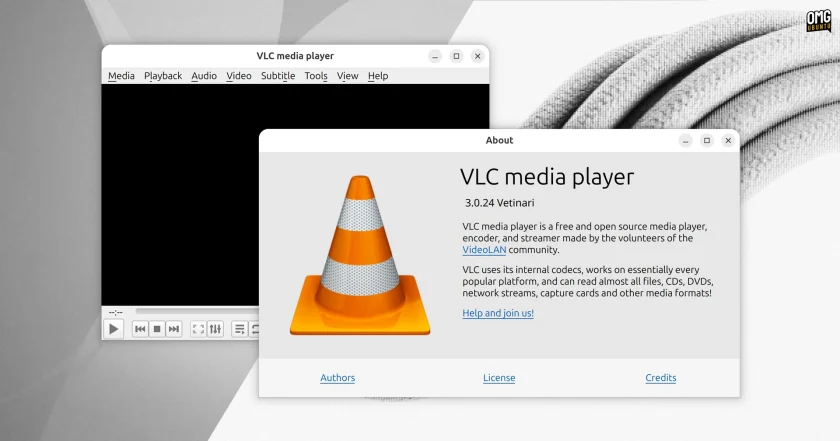Skip to previous media in VLC
The width and height of the screenshot is (840, 441).
tap(140, 329)
